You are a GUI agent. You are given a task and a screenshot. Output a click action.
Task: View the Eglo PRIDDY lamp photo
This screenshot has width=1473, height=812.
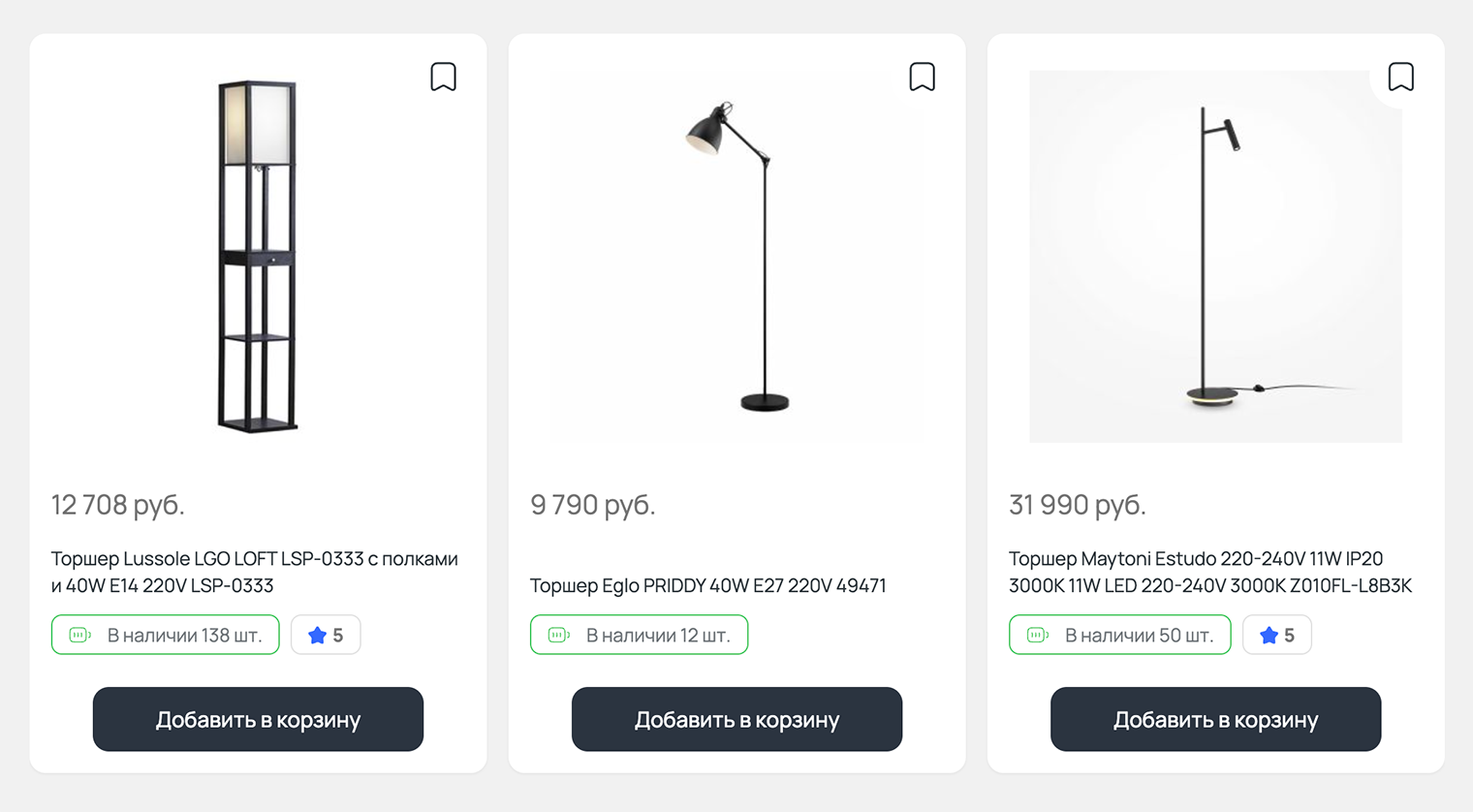pos(736,256)
